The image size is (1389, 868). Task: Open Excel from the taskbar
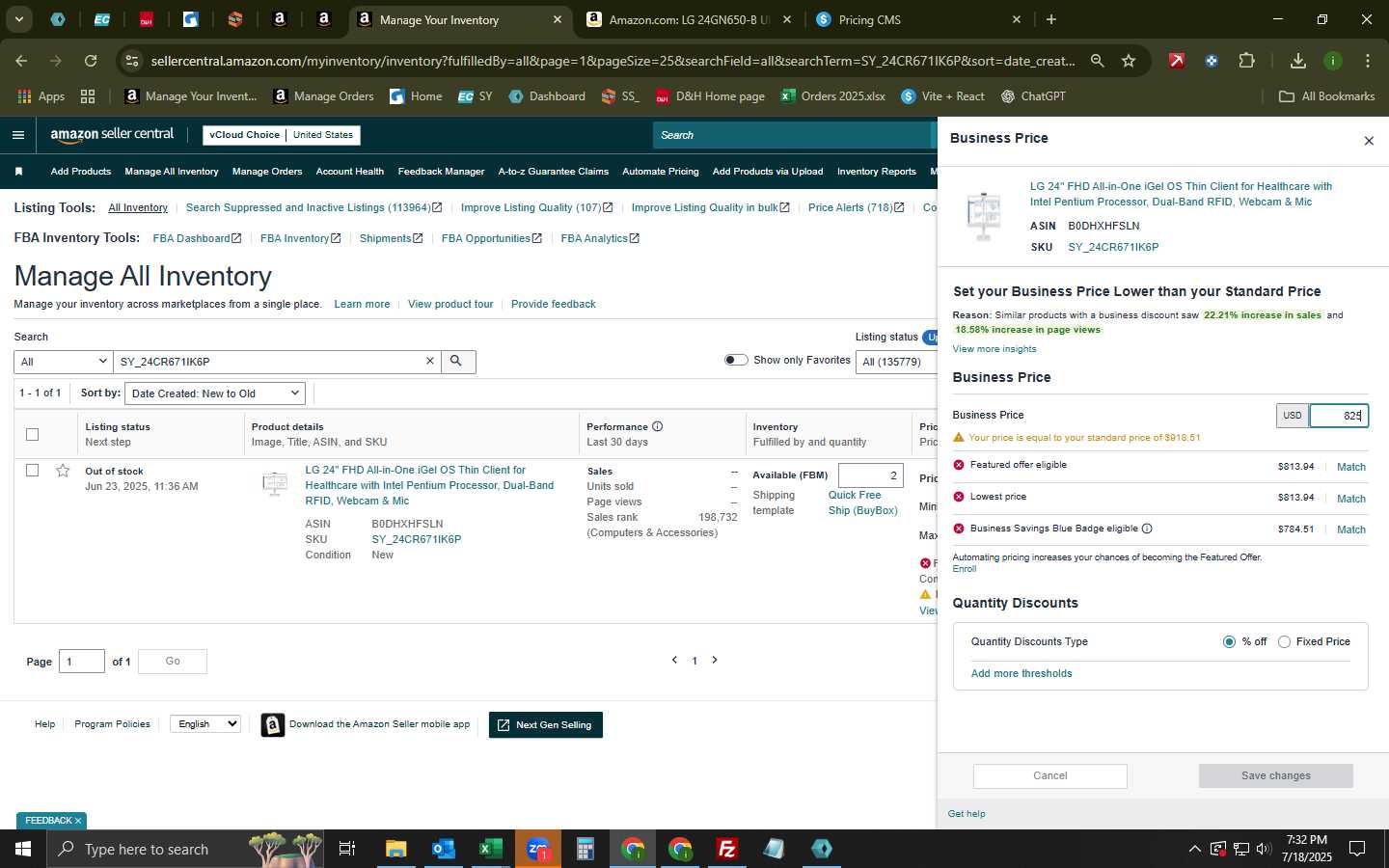(490, 849)
